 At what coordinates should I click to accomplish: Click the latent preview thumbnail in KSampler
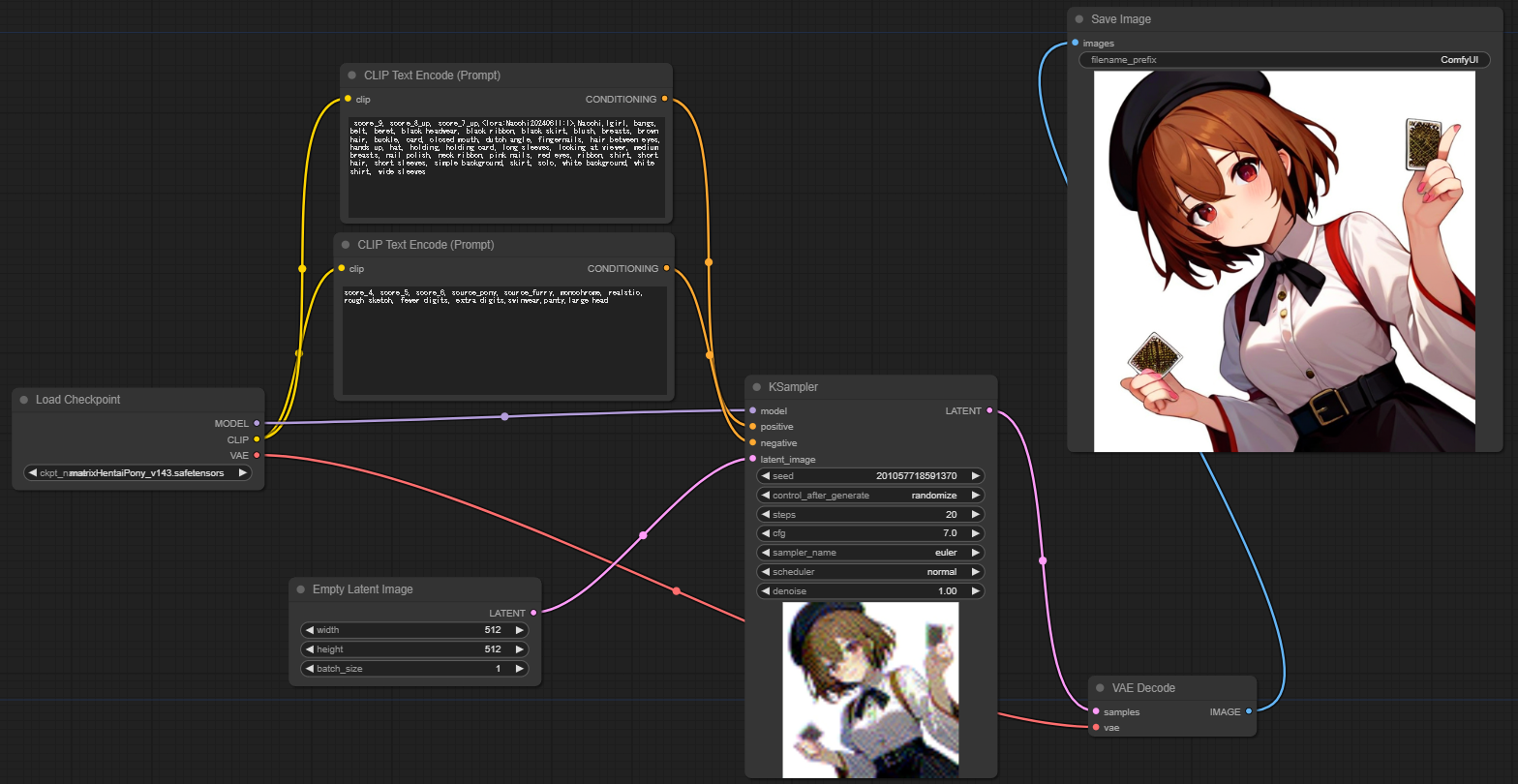click(870, 690)
